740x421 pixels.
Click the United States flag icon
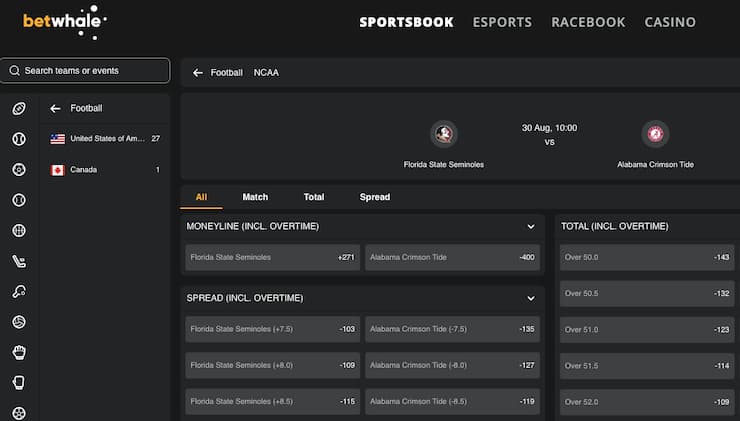click(58, 139)
